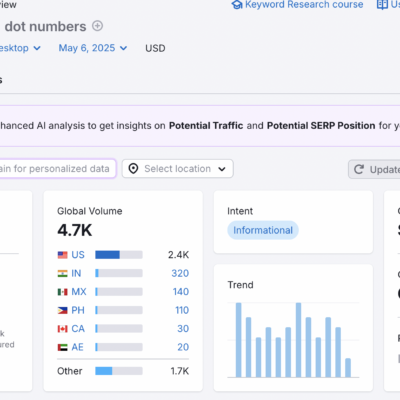Image resolution: width=400 pixels, height=400 pixels.
Task: Open the Select location dropdown
Action: [177, 169]
